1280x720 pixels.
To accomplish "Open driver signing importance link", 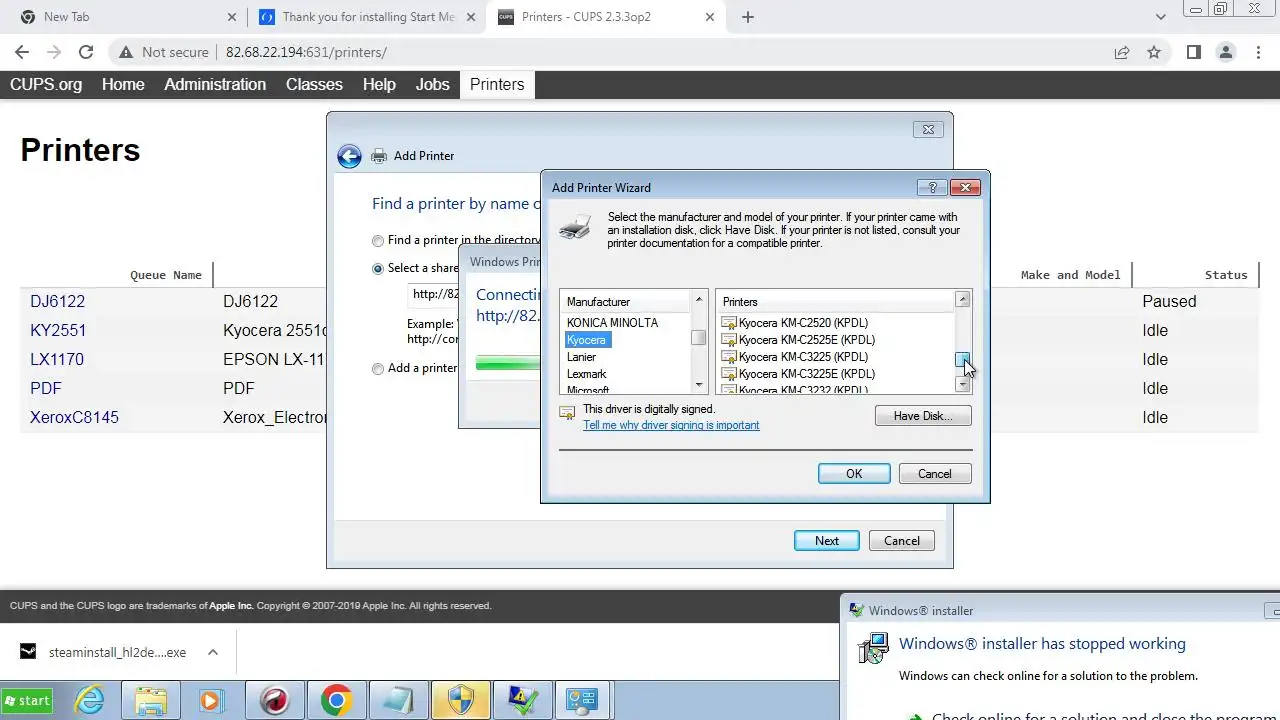I will [671, 425].
